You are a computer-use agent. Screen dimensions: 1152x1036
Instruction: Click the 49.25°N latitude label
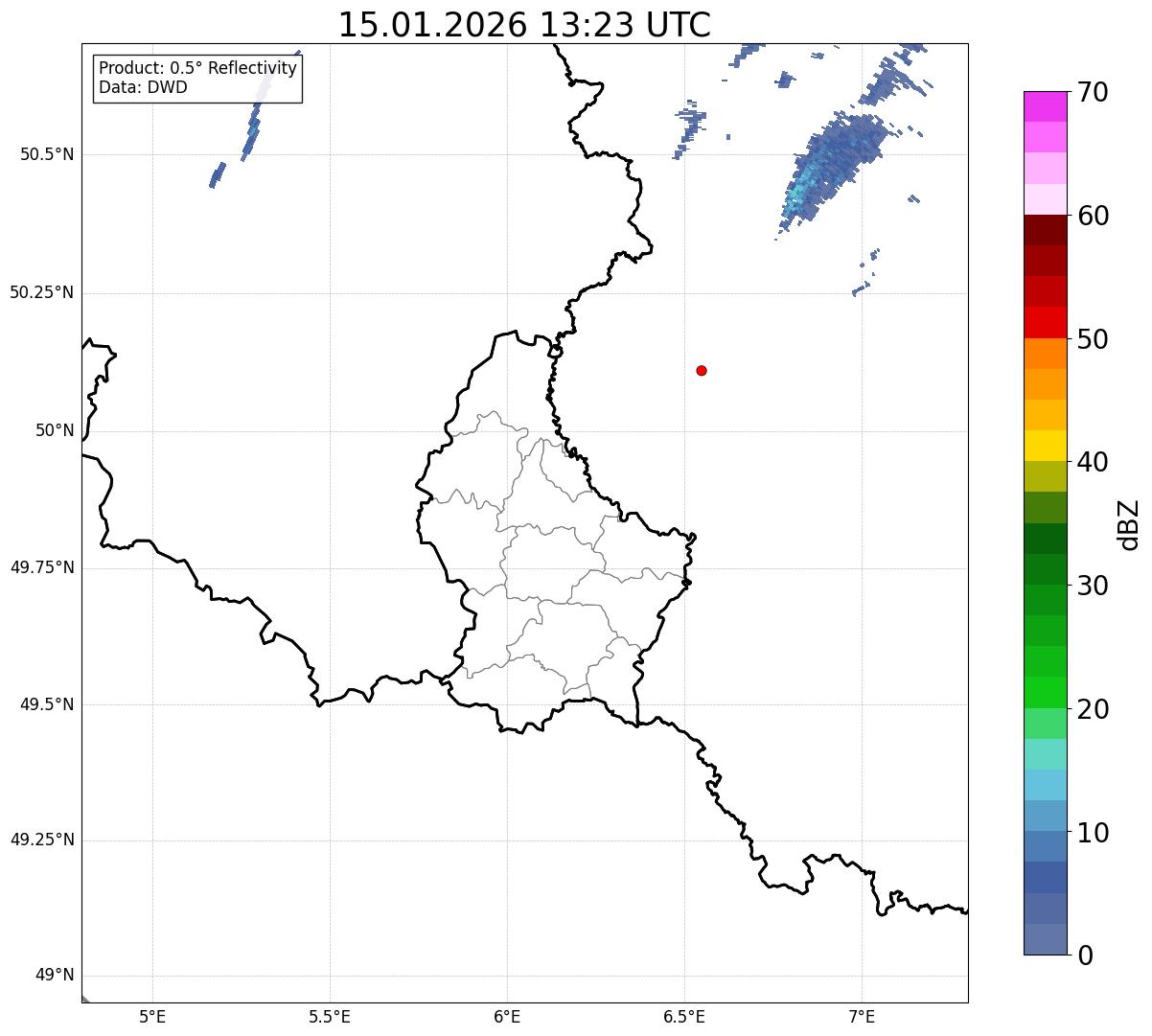(x=42, y=840)
